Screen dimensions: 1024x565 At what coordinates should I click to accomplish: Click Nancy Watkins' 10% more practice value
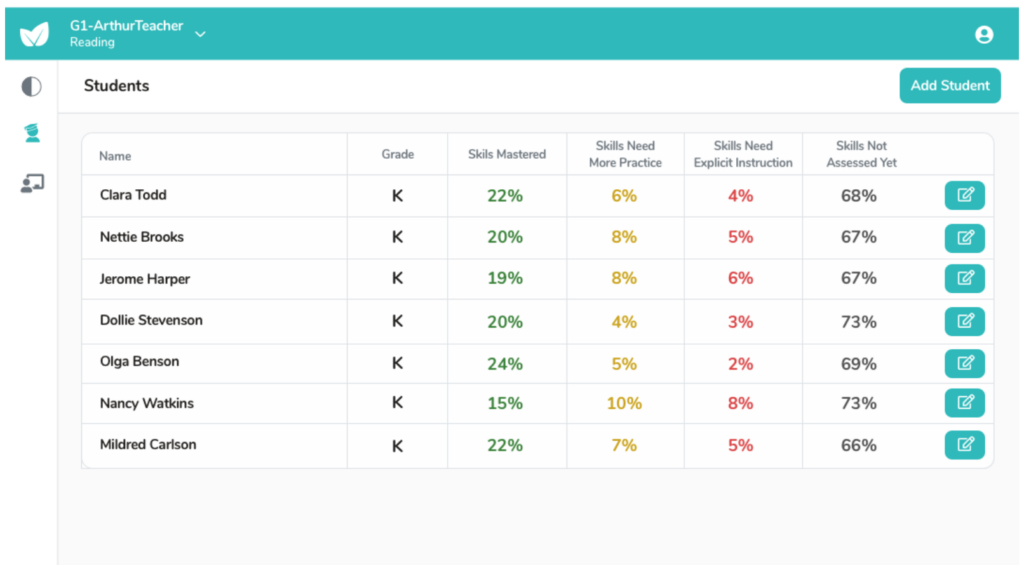[x=624, y=404]
